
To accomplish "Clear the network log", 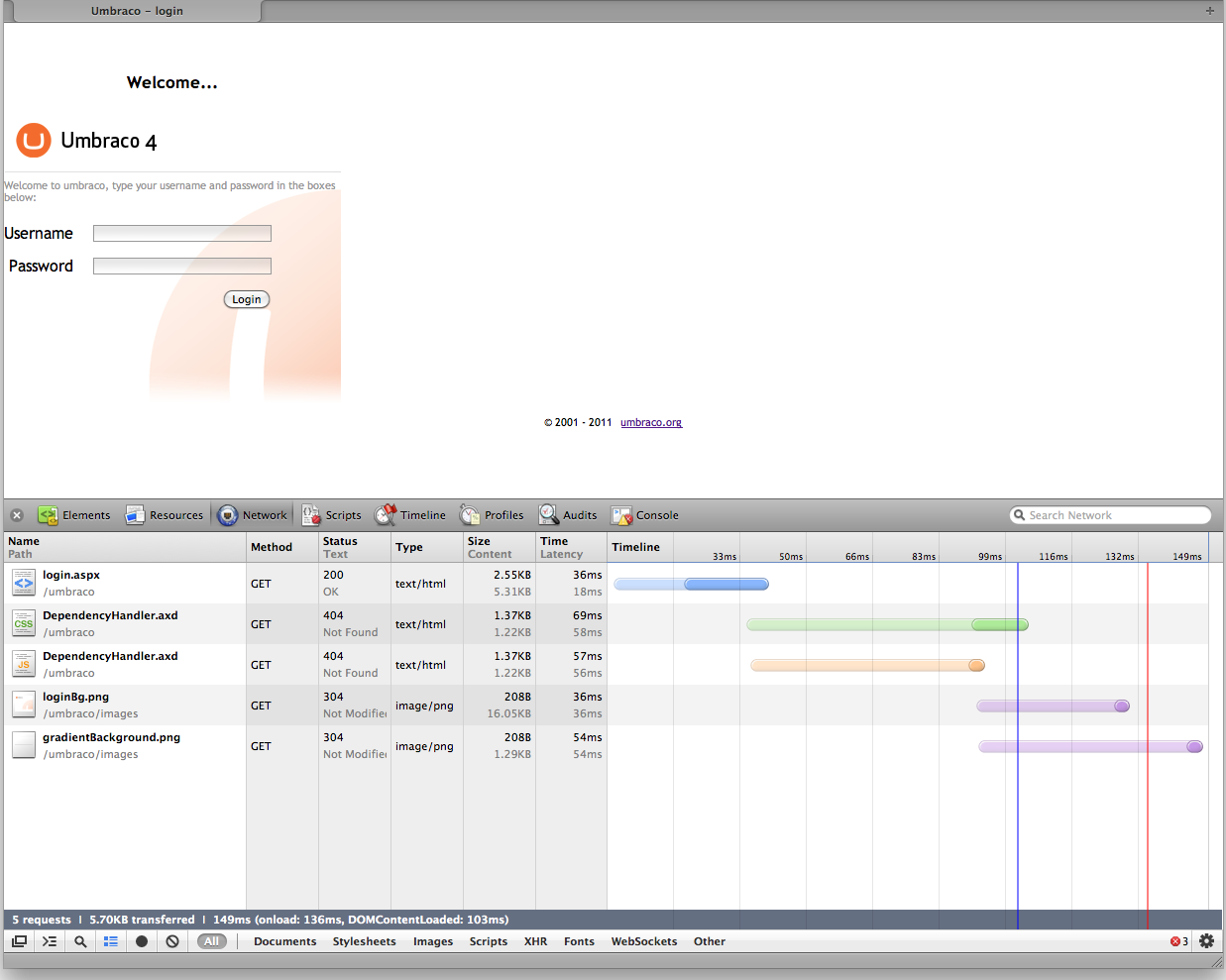I will [x=172, y=941].
